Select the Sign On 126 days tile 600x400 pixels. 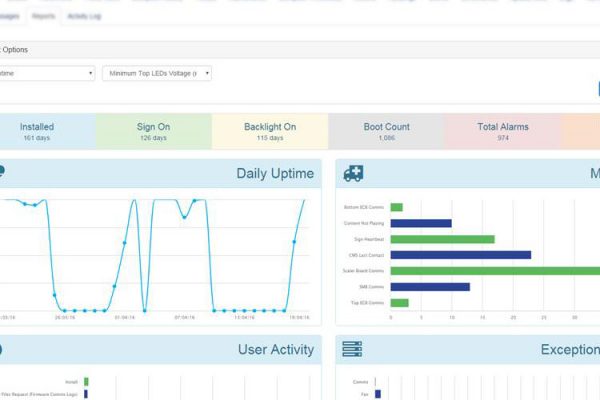153,132
